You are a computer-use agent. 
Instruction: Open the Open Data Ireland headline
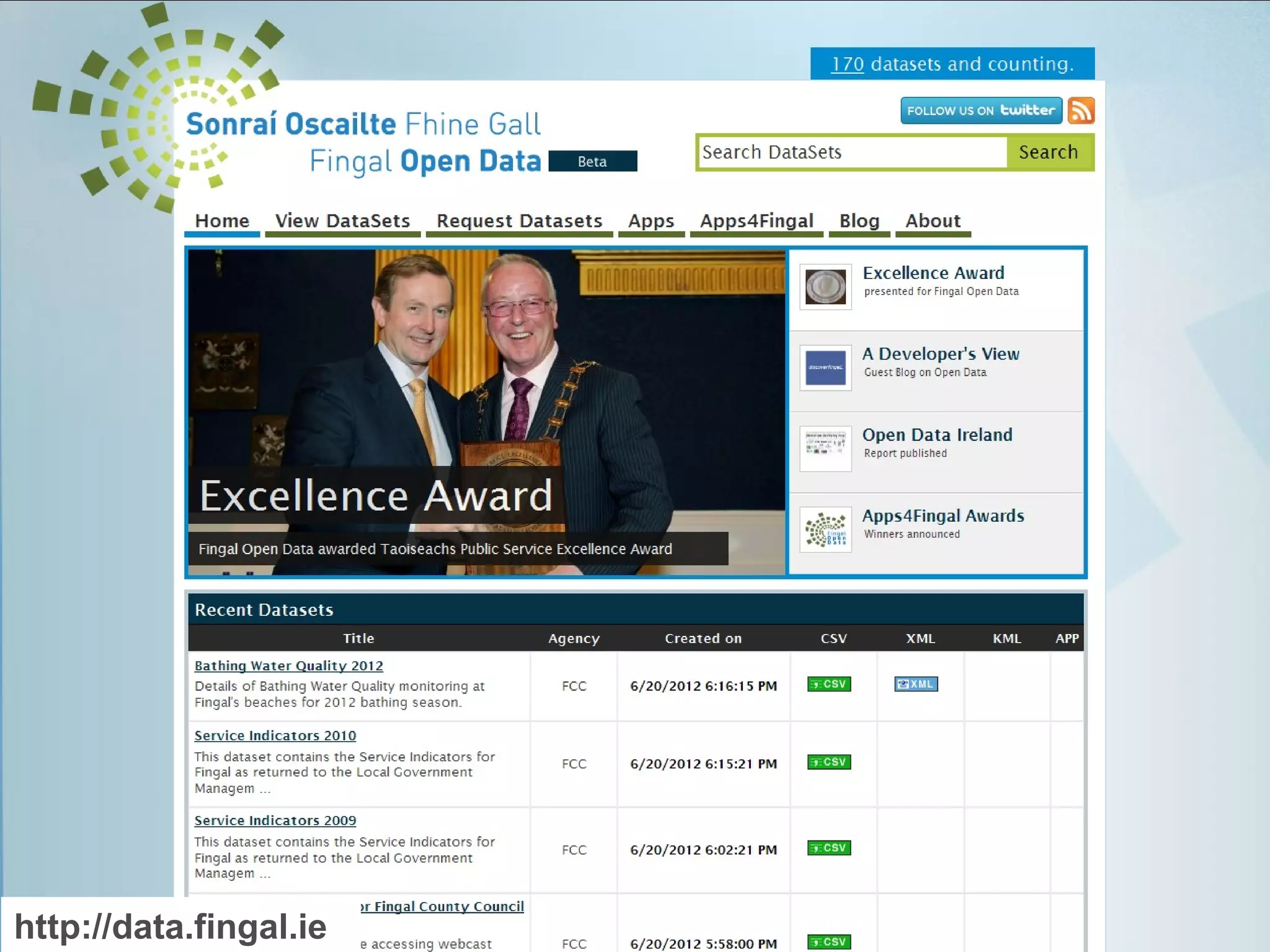coord(937,435)
